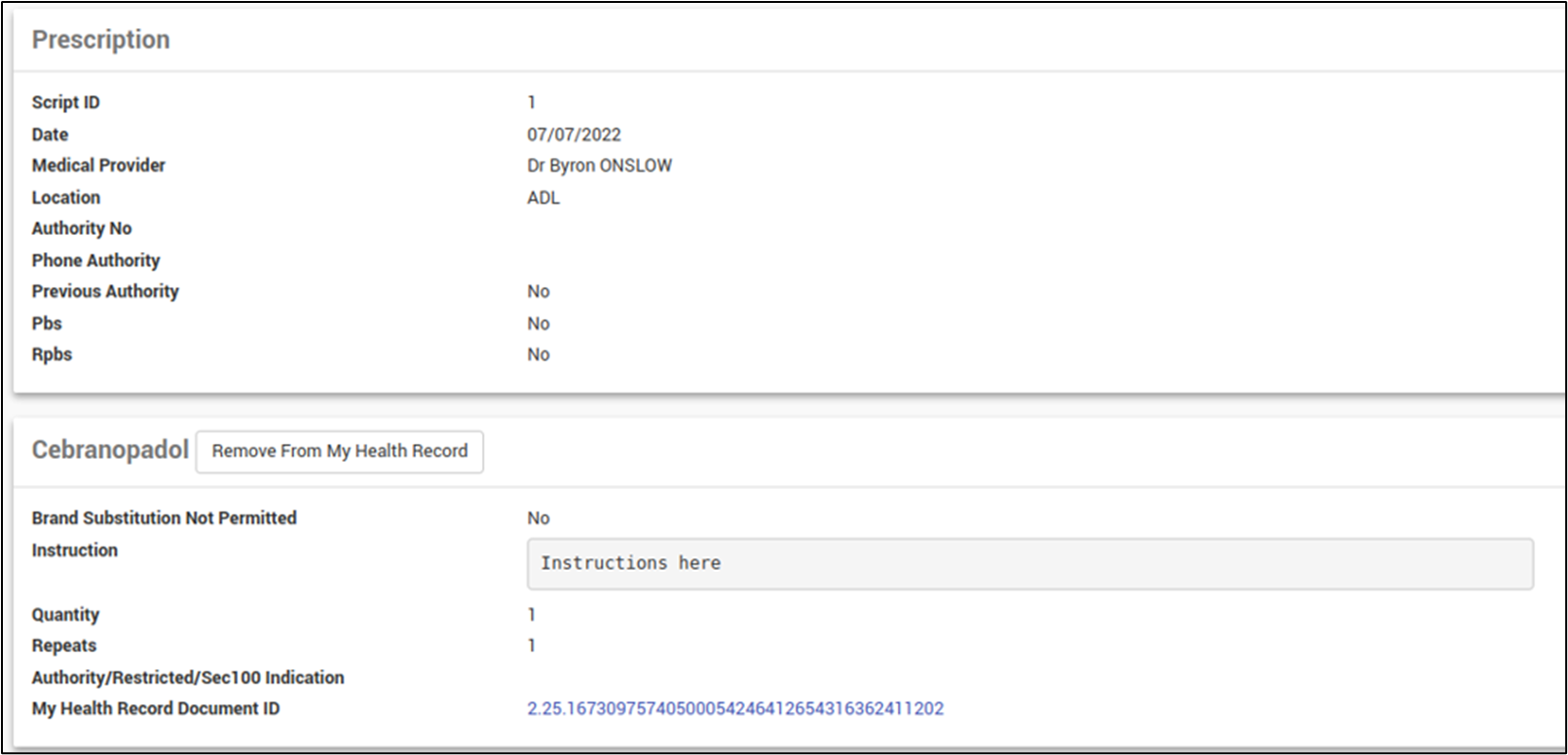Click the Authority/Restricted/Sec100 Indication label
This screenshot has width=1568, height=755.
pos(188,677)
